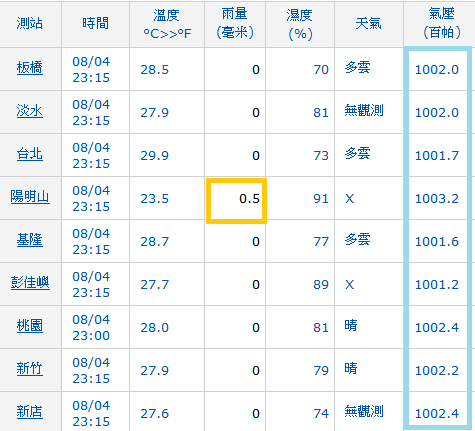The image size is (475, 431).
Task: Open the 基隆 station link
Action: 30,240
